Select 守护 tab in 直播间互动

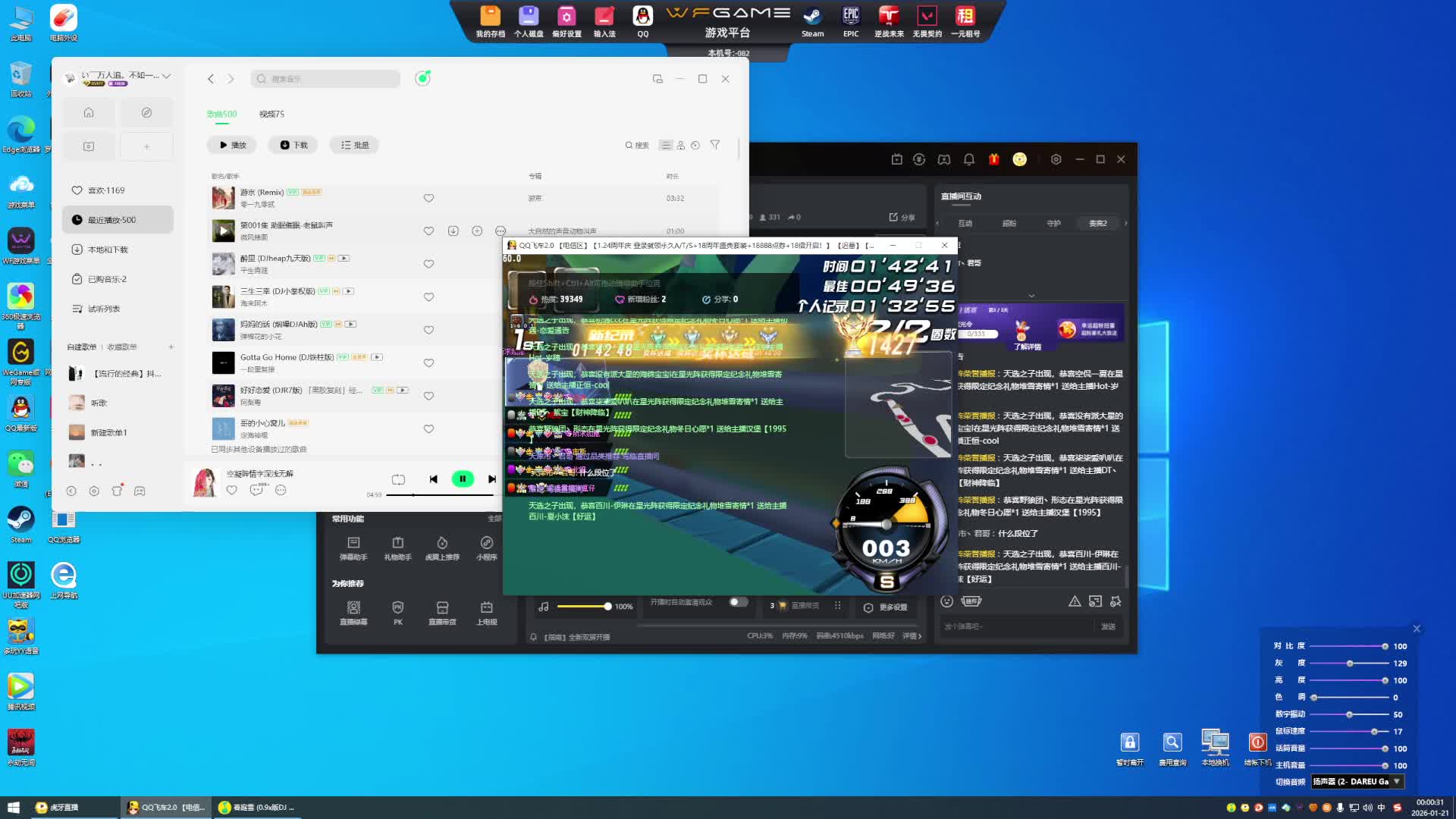click(1053, 224)
